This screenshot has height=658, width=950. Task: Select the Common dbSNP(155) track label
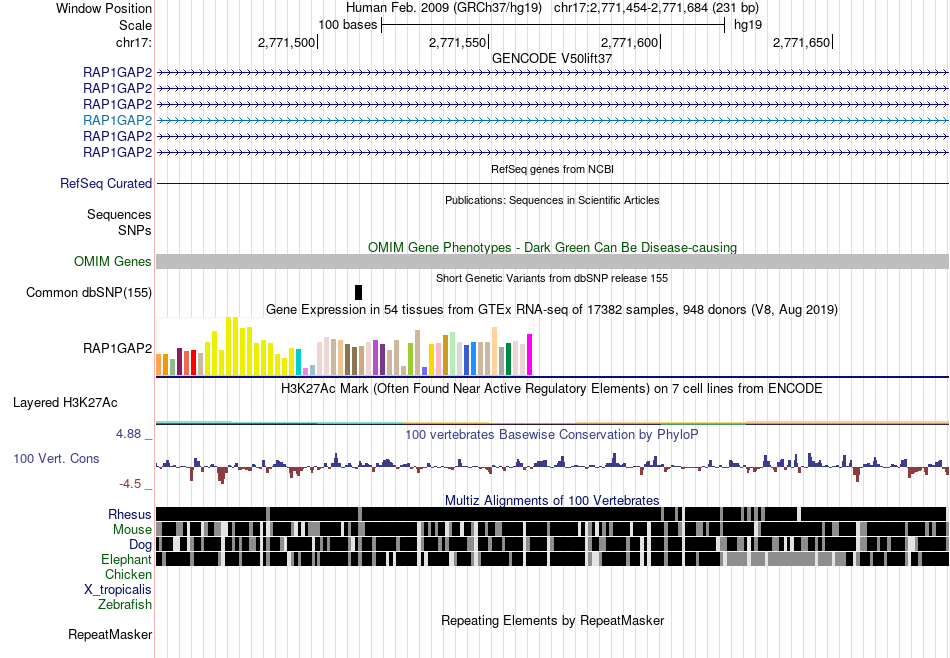coord(89,293)
